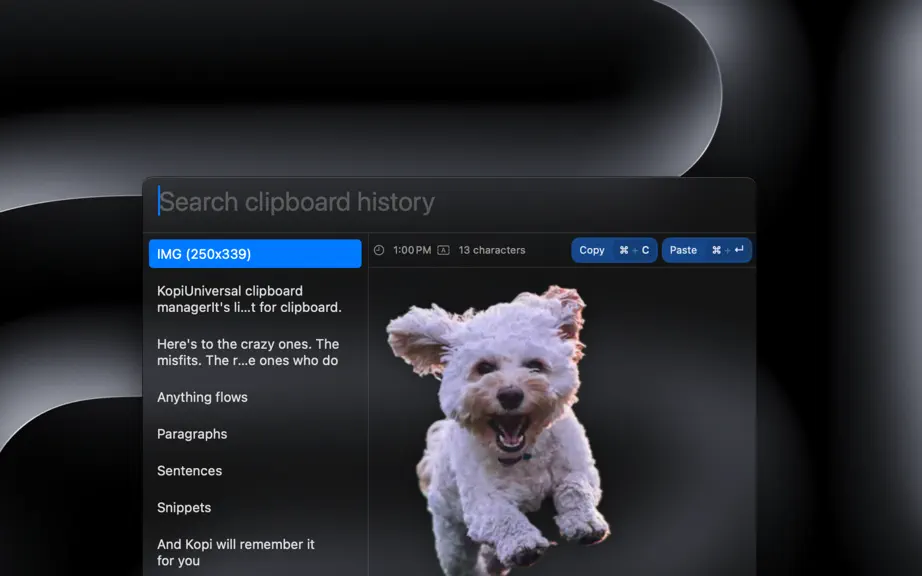Focus the Search clipboard history field

click(449, 202)
